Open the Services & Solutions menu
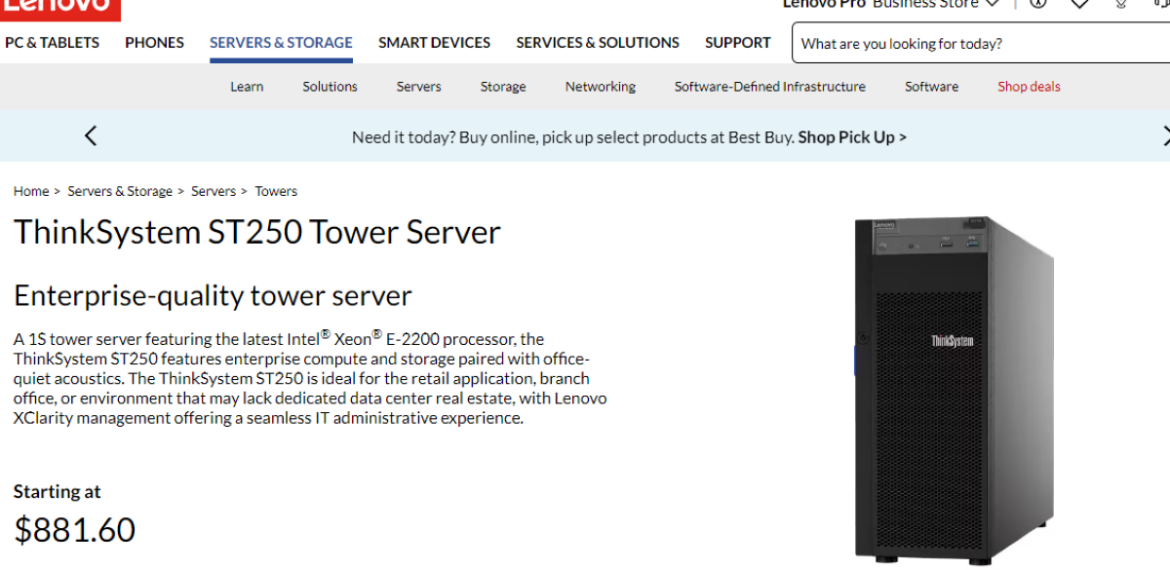This screenshot has height=570, width=1170. click(x=597, y=43)
